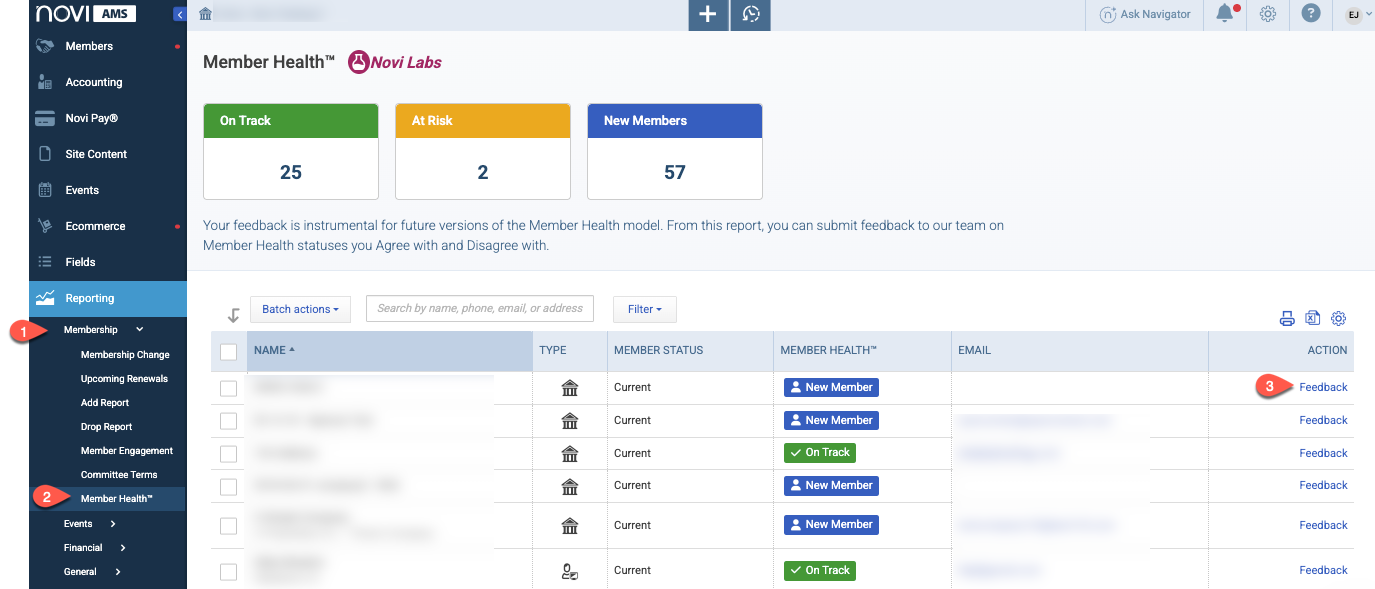The image size is (1375, 589).
Task: Click the bank building icon in top bar
Action: coord(205,14)
